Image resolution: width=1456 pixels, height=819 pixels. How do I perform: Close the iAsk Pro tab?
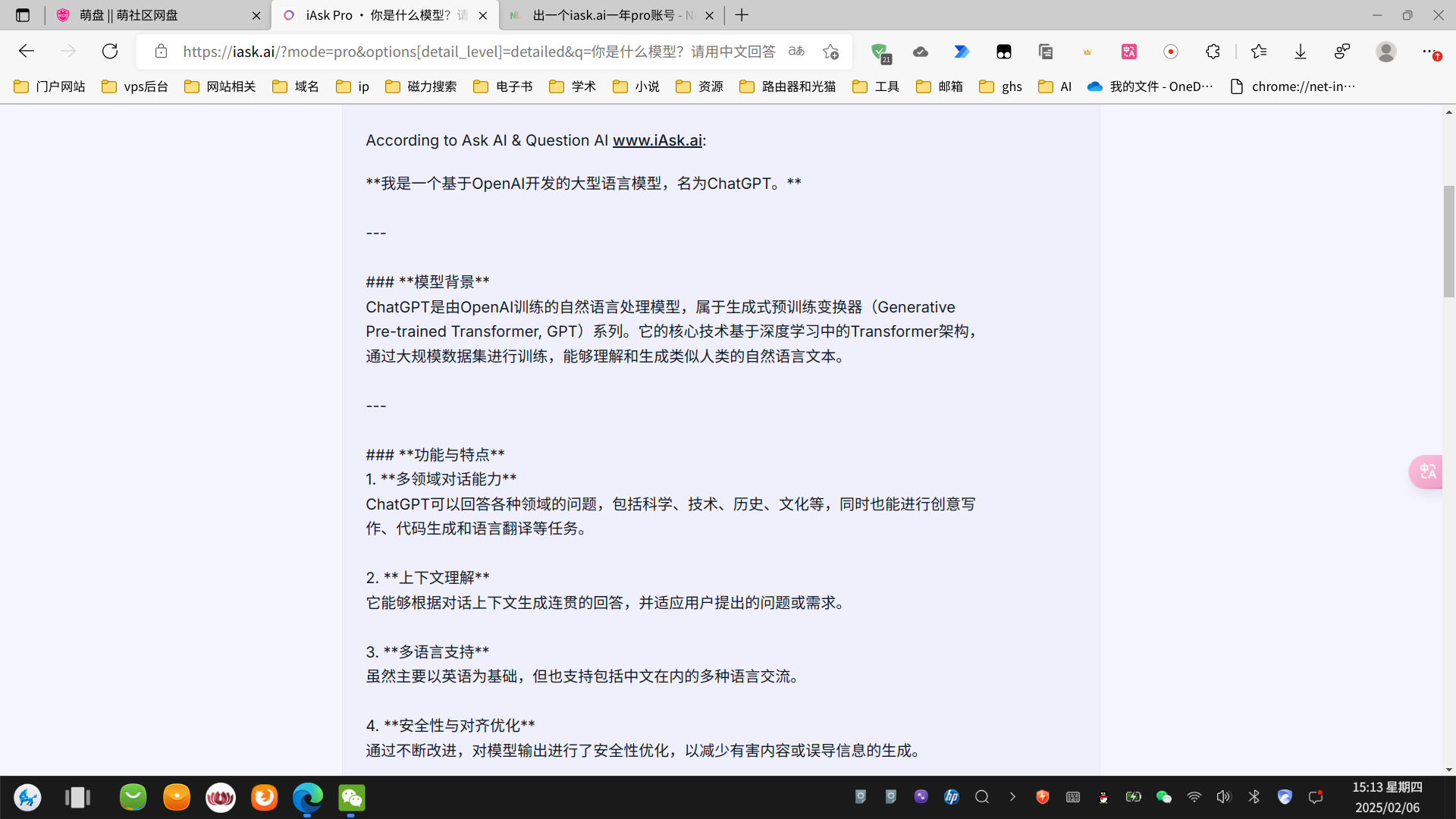pyautogui.click(x=483, y=15)
